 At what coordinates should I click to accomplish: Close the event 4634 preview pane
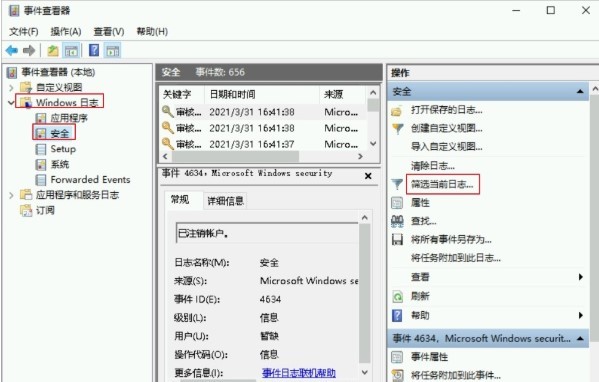[368, 176]
